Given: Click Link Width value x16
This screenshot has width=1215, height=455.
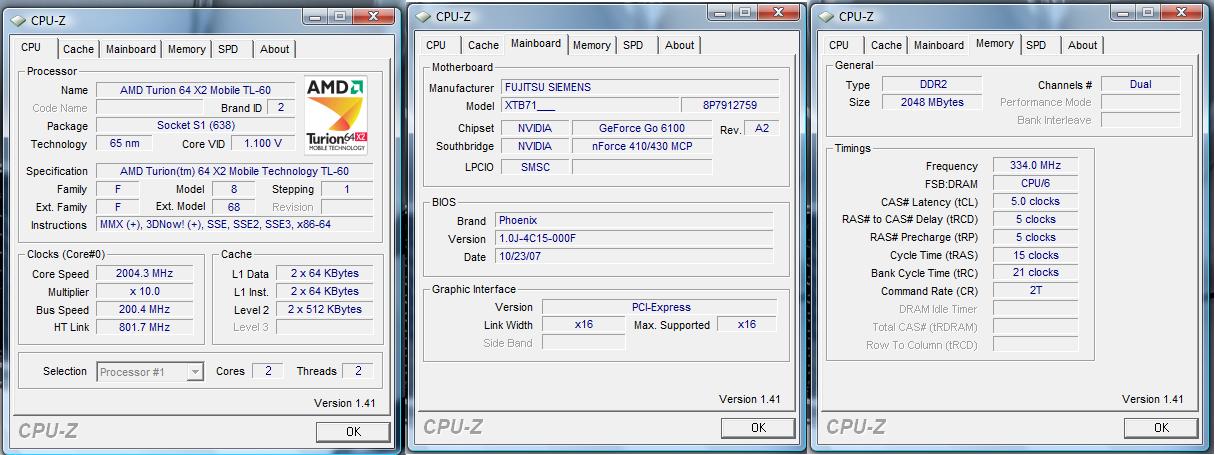Looking at the screenshot, I should click(x=584, y=324).
